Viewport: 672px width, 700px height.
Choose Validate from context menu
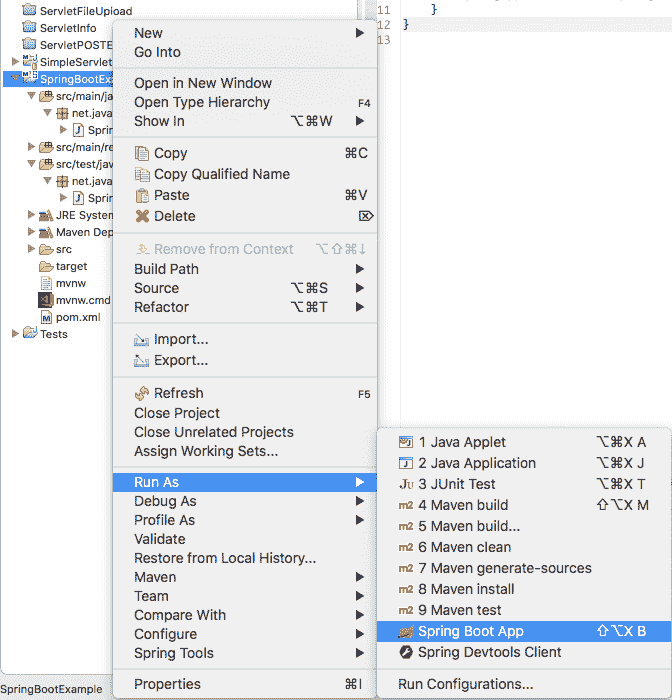point(245,539)
